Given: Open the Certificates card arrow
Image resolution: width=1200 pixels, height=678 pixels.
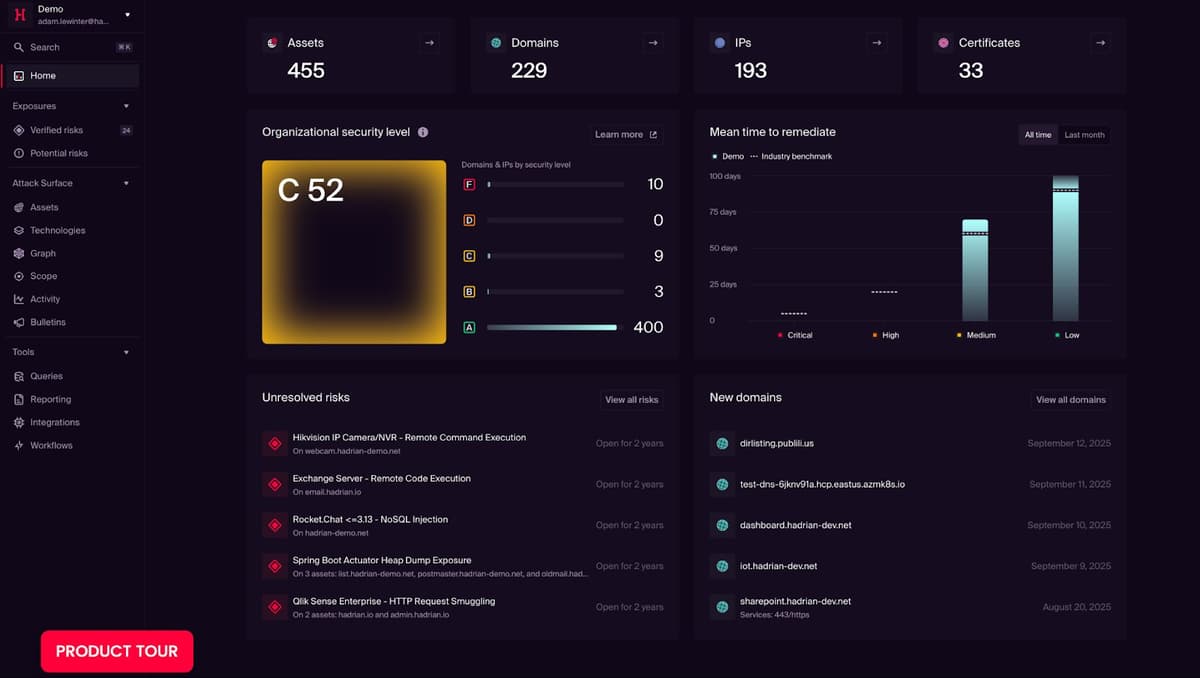Looking at the screenshot, I should pos(1101,43).
